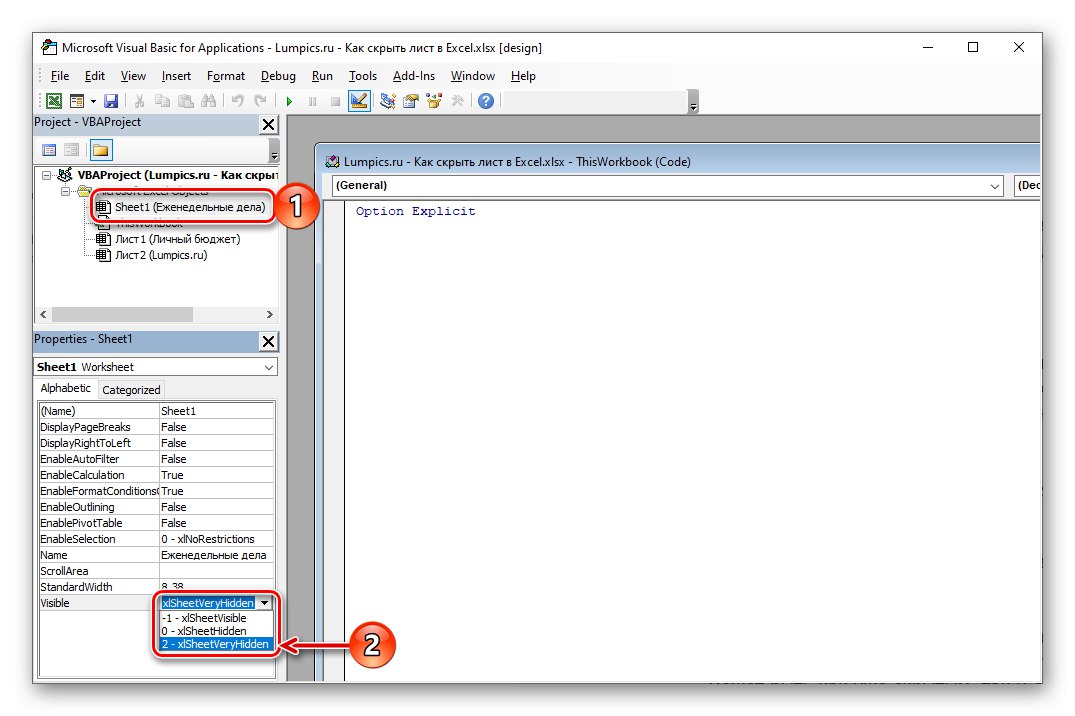Viewport: 1075px width, 716px height.
Task: Open the Window menu
Action: 472,76
